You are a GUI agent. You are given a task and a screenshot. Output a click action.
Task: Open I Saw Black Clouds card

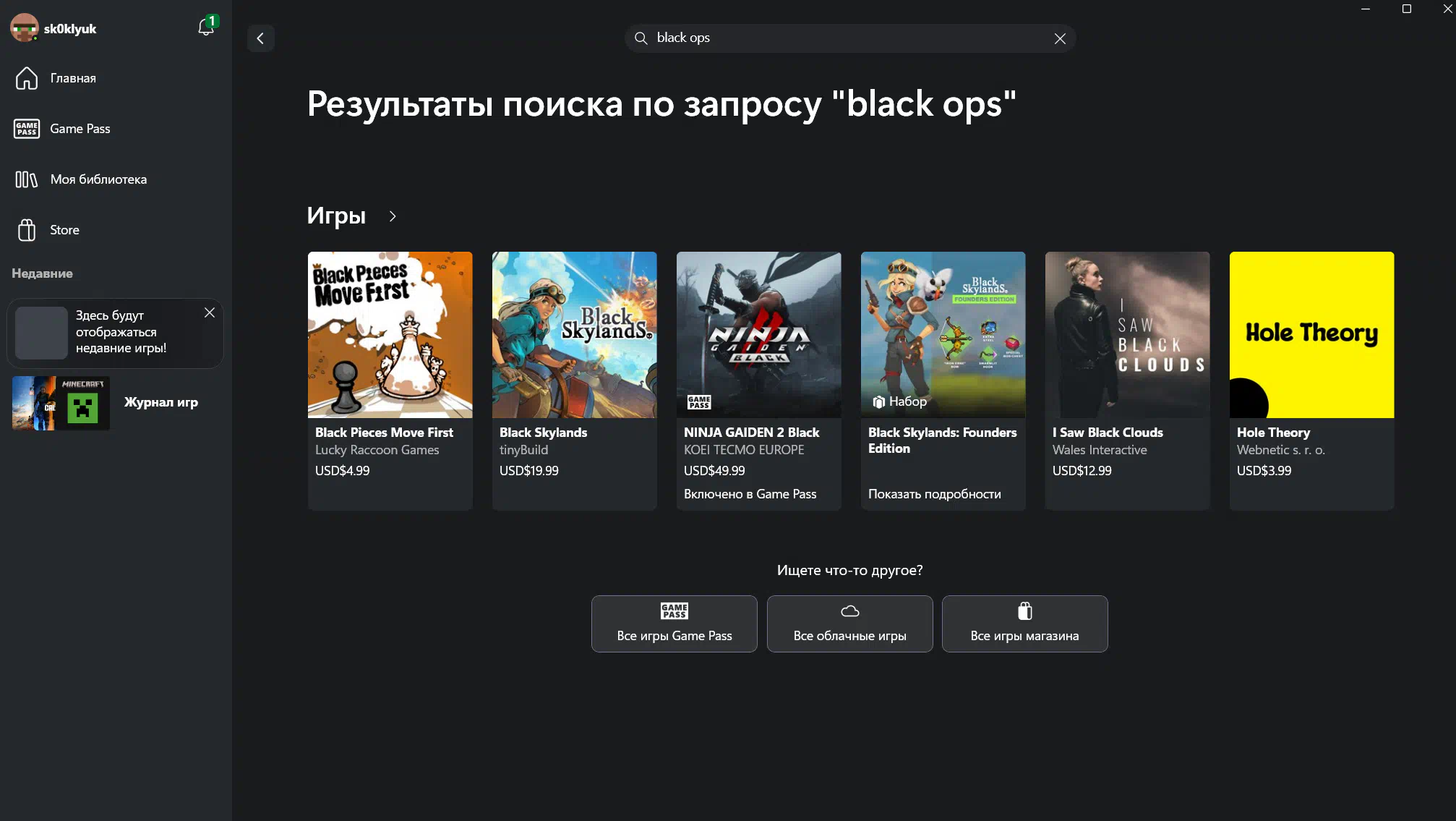pyautogui.click(x=1128, y=380)
